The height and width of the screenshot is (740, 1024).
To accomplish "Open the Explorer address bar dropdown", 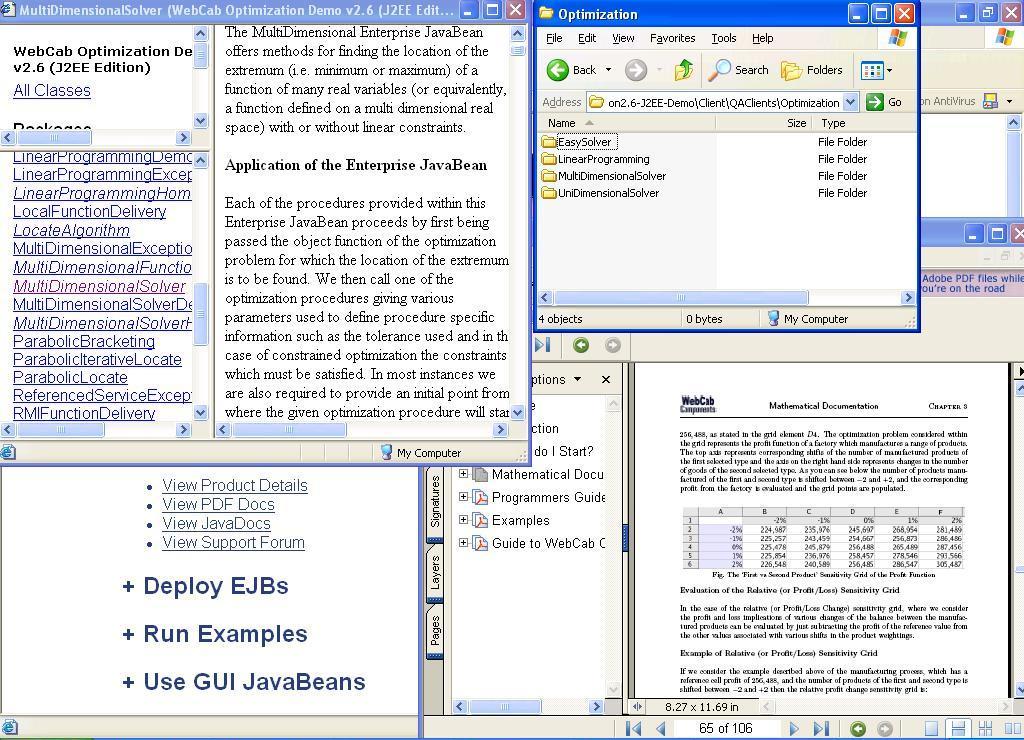I will click(x=850, y=102).
